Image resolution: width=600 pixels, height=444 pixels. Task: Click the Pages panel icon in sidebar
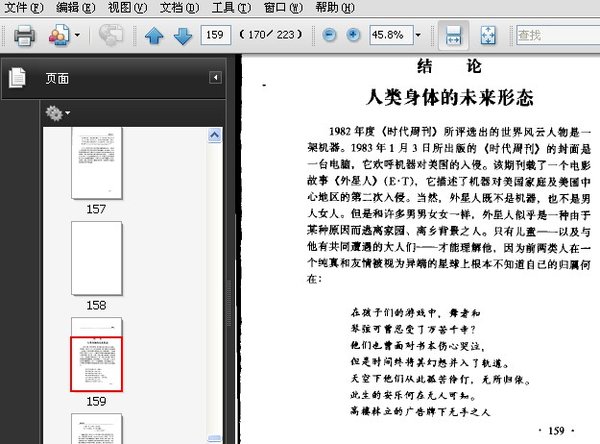(x=17, y=77)
